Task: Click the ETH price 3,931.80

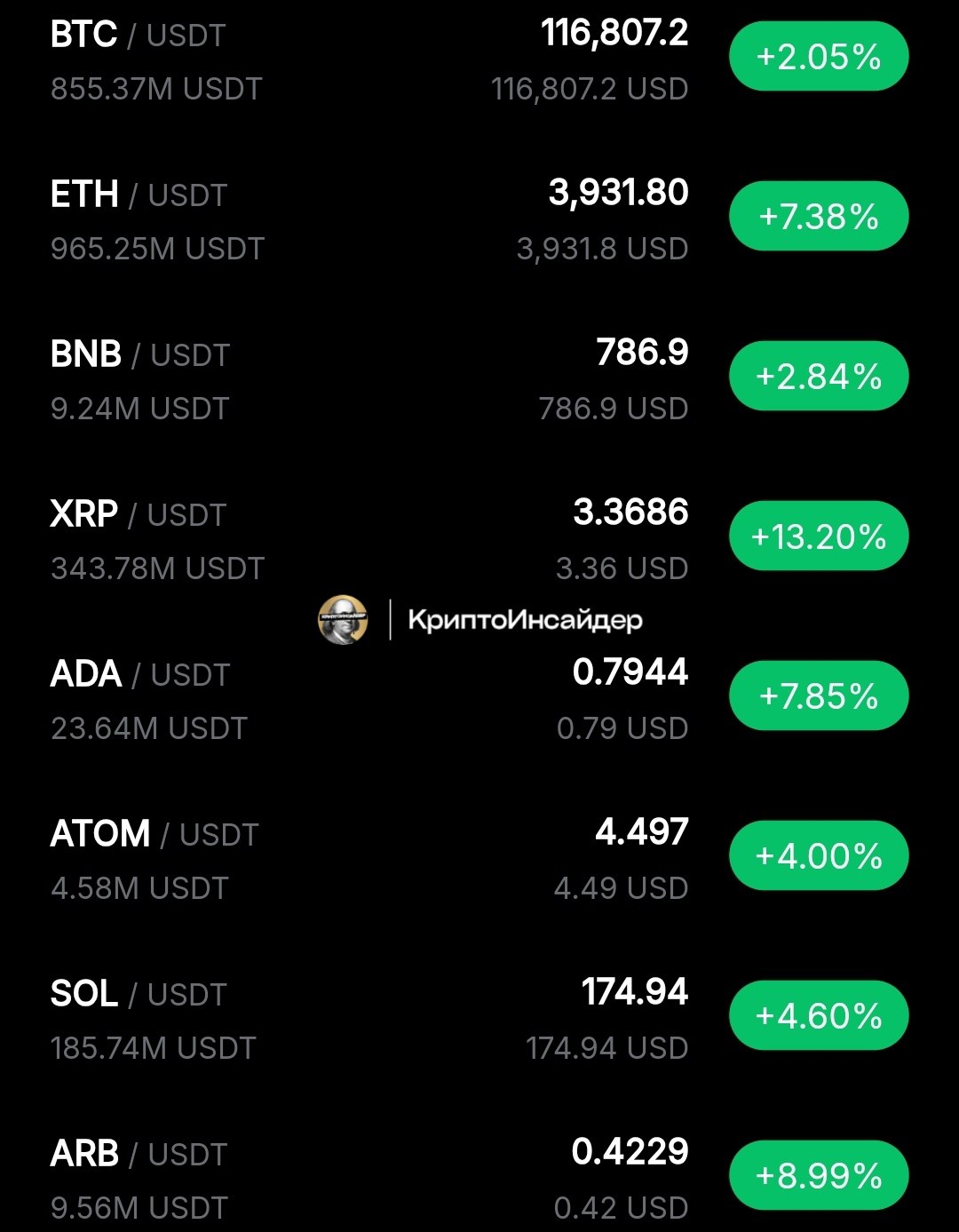Action: pos(619,194)
